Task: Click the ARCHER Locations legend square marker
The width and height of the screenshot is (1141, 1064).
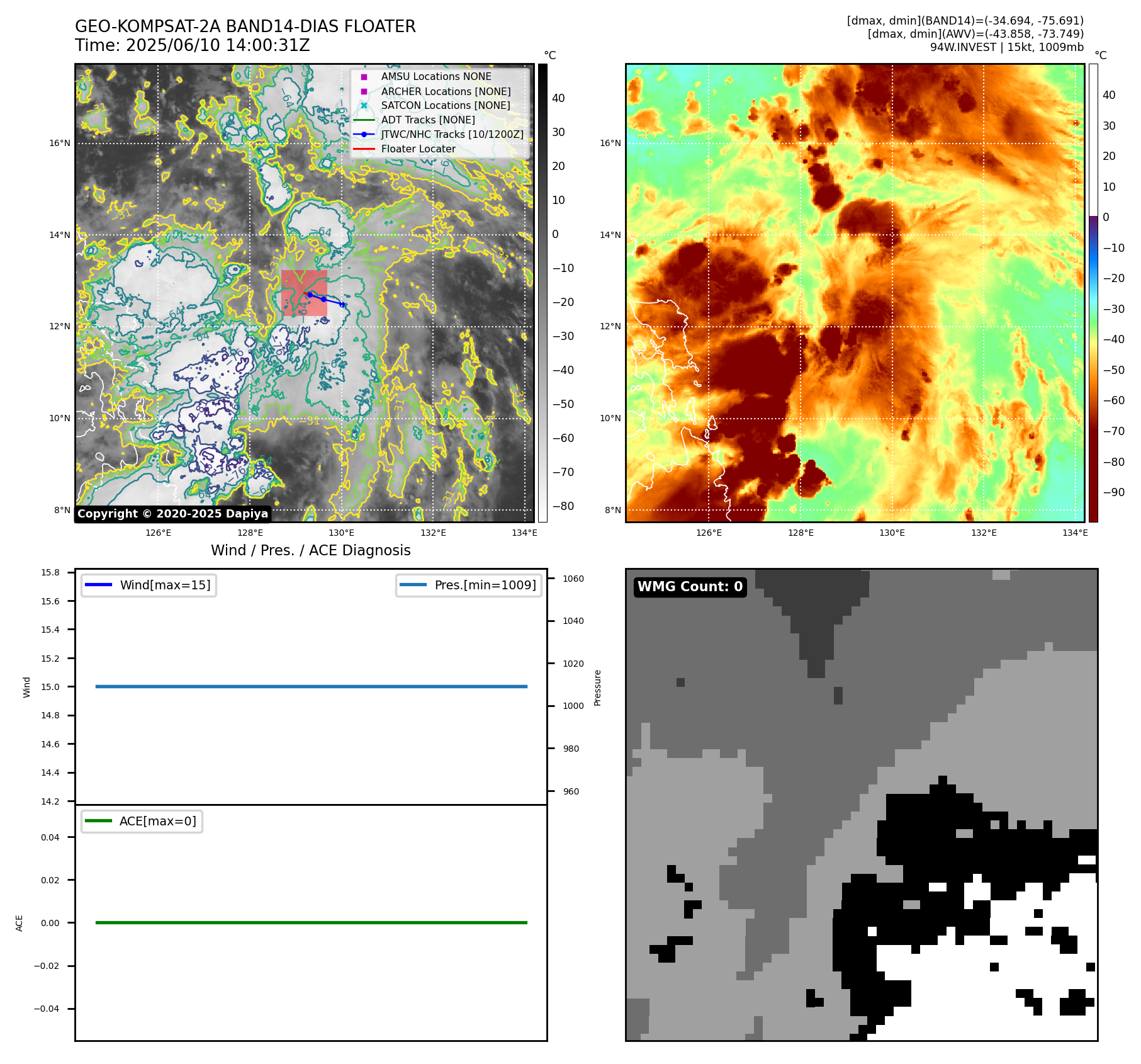Action: [364, 91]
